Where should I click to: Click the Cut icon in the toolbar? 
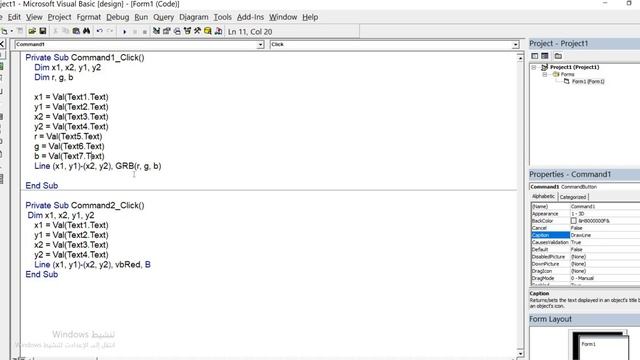click(x=56, y=31)
